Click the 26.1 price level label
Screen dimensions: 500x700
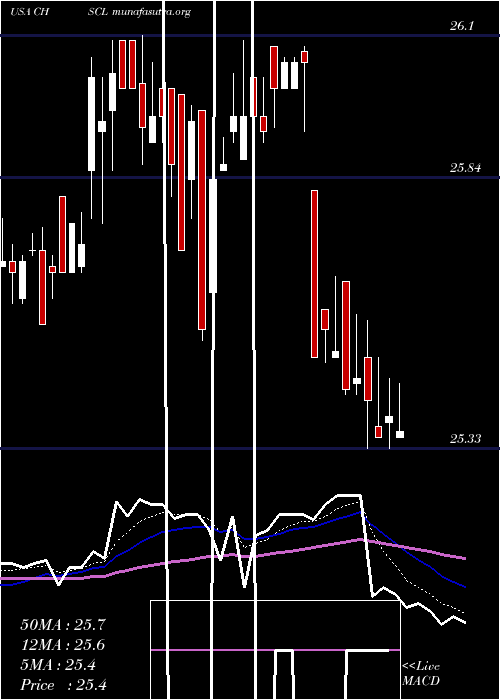[x=461, y=26]
